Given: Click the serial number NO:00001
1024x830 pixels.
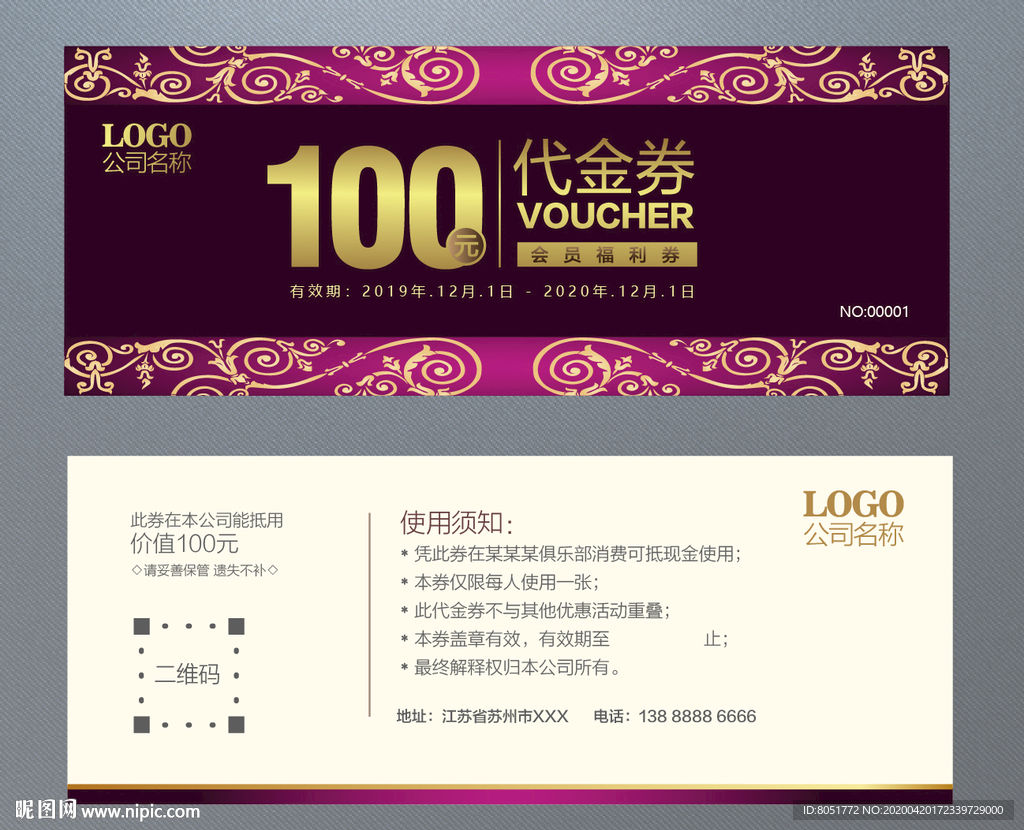Looking at the screenshot, I should tap(874, 311).
